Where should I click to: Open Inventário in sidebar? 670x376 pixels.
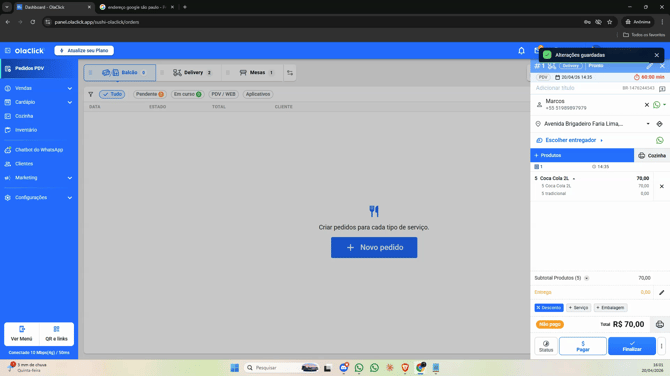(38, 130)
